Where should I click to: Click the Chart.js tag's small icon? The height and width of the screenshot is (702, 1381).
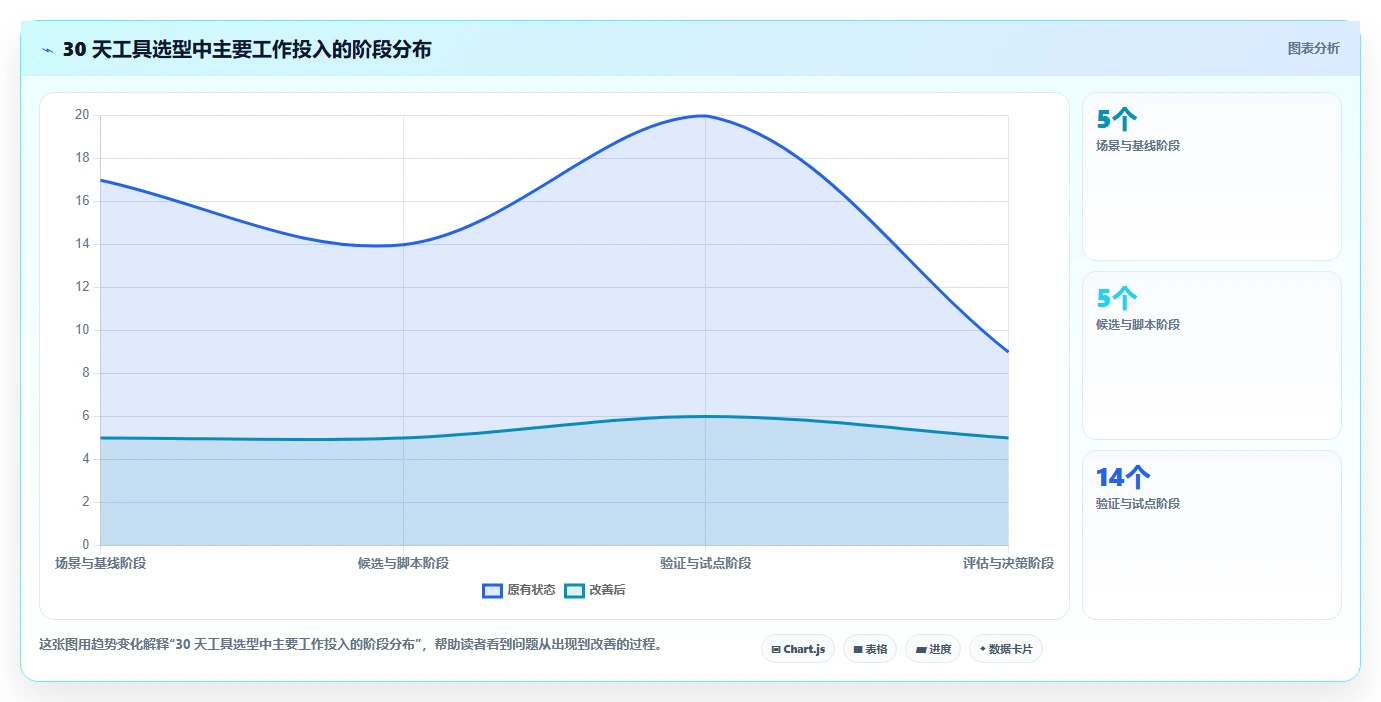coord(776,649)
